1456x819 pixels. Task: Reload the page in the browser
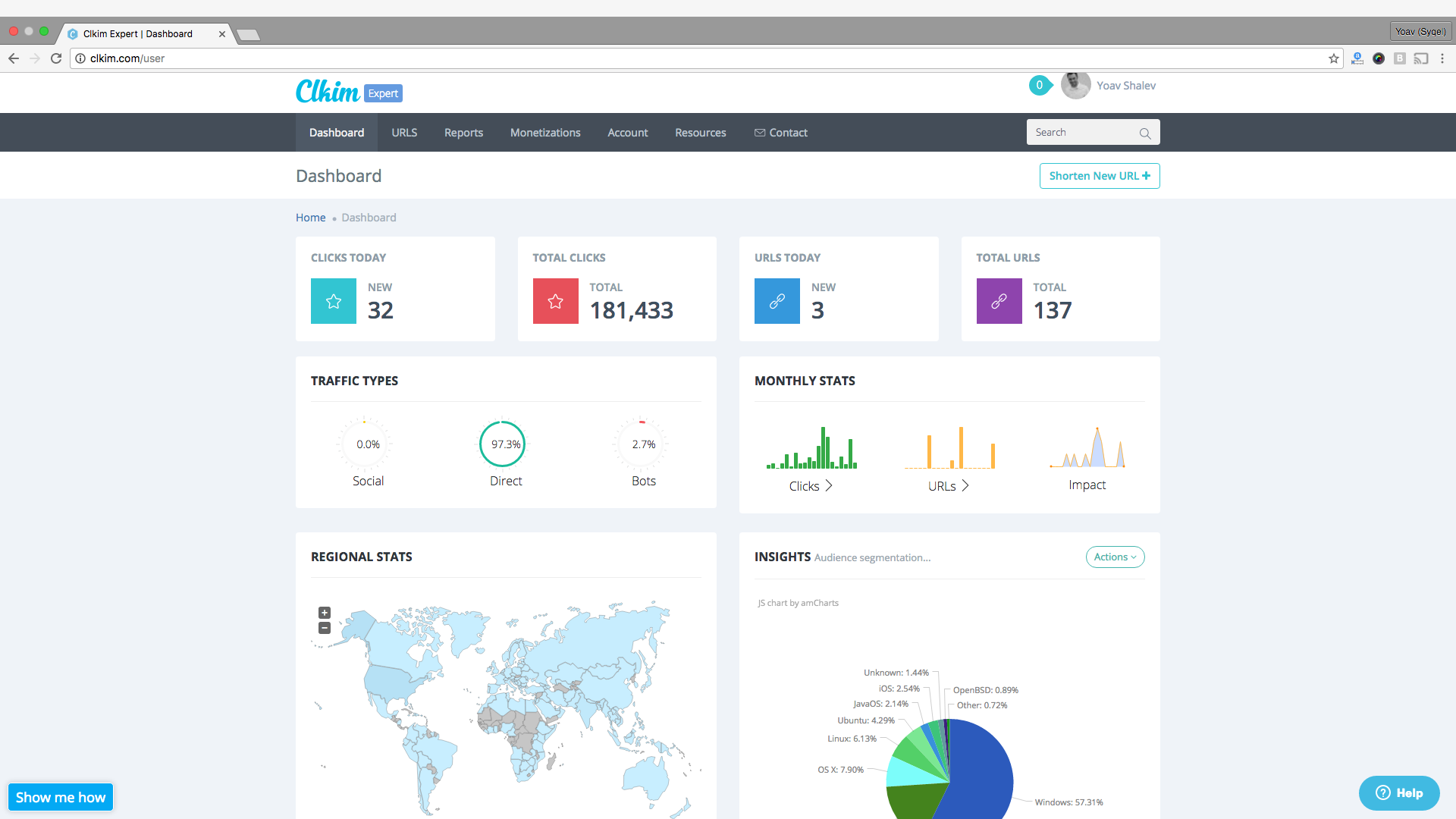[x=56, y=58]
